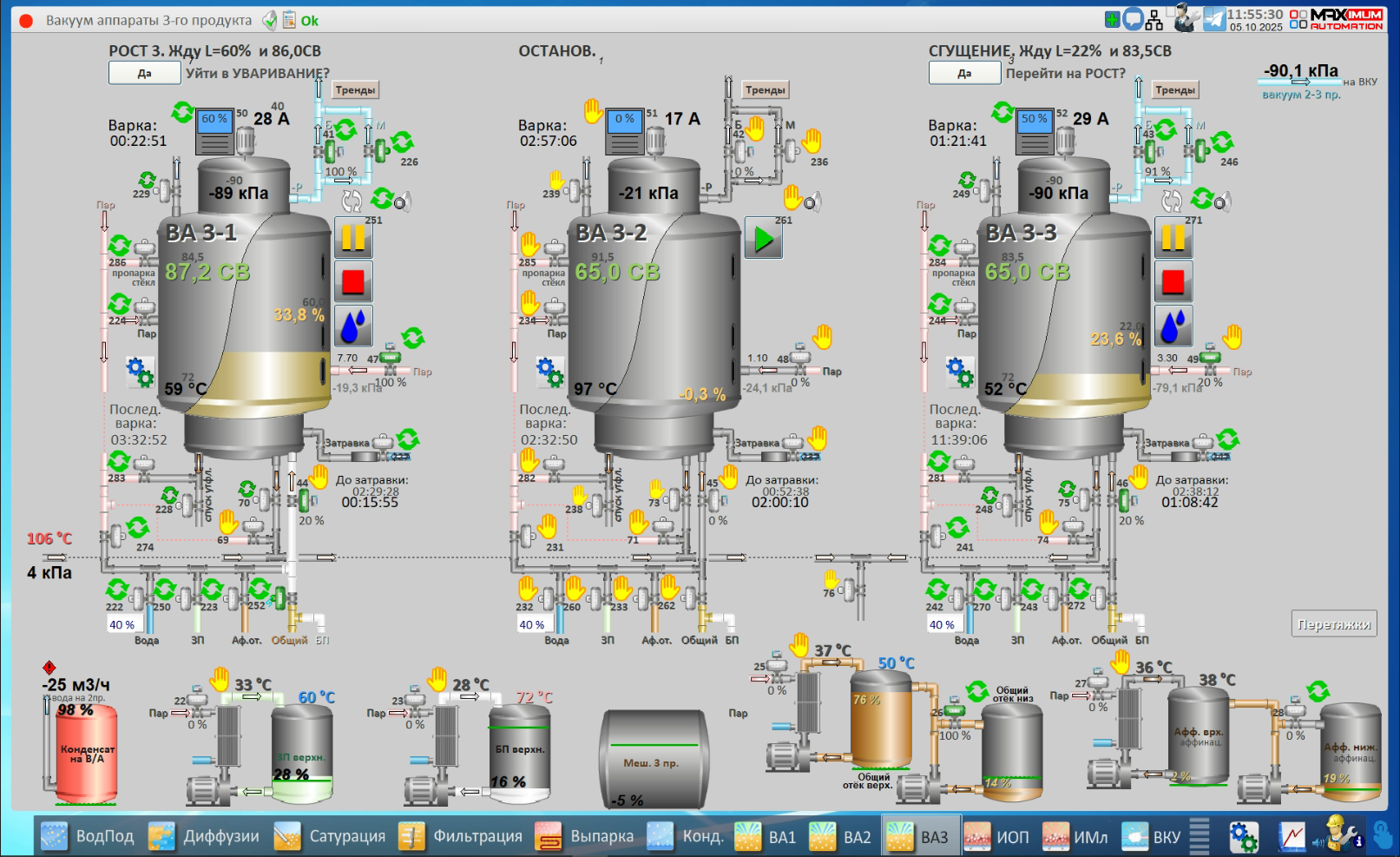Open the gear settings icon beside BA 3-2
The height and width of the screenshot is (857, 1400).
pos(550,372)
